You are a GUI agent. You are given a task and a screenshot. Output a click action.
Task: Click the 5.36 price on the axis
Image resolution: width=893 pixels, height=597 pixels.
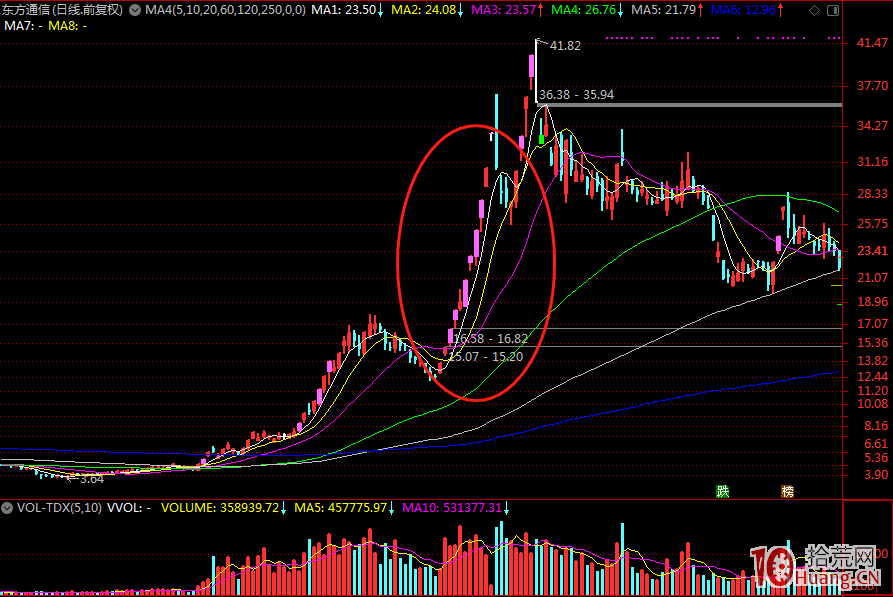point(876,458)
